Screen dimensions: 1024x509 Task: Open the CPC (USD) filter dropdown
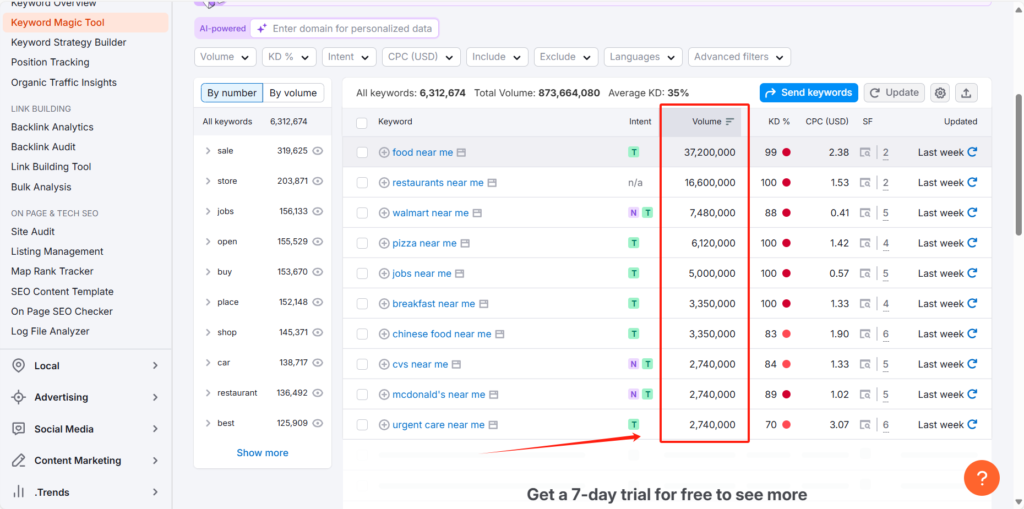point(421,57)
